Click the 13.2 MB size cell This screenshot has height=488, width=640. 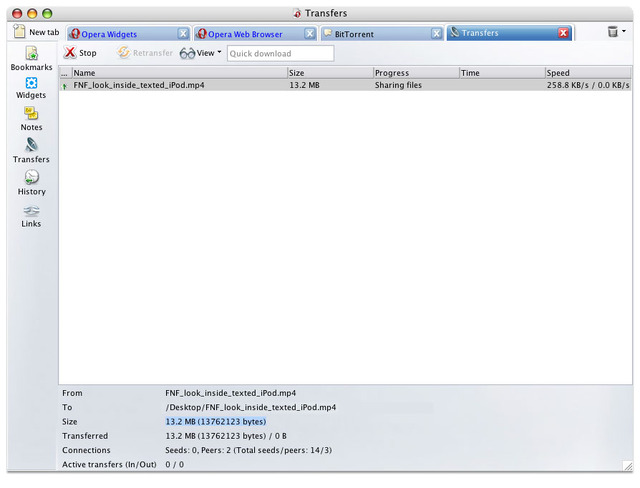pos(304,85)
